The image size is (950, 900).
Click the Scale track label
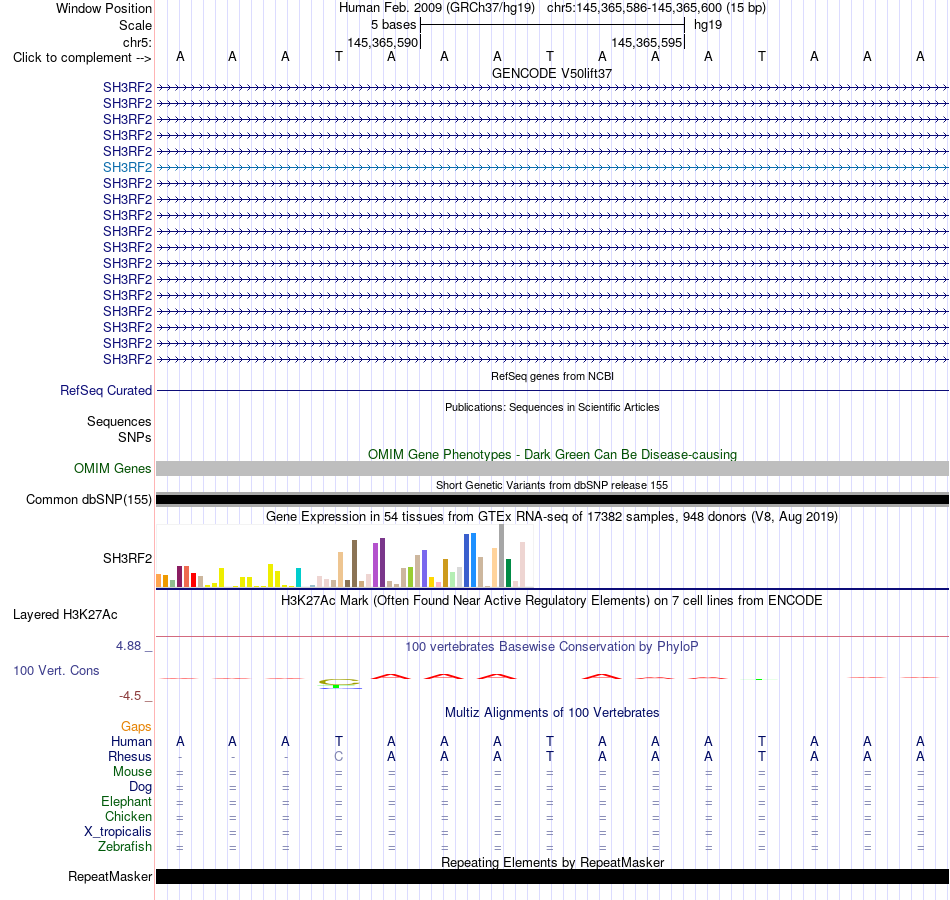pos(135,25)
